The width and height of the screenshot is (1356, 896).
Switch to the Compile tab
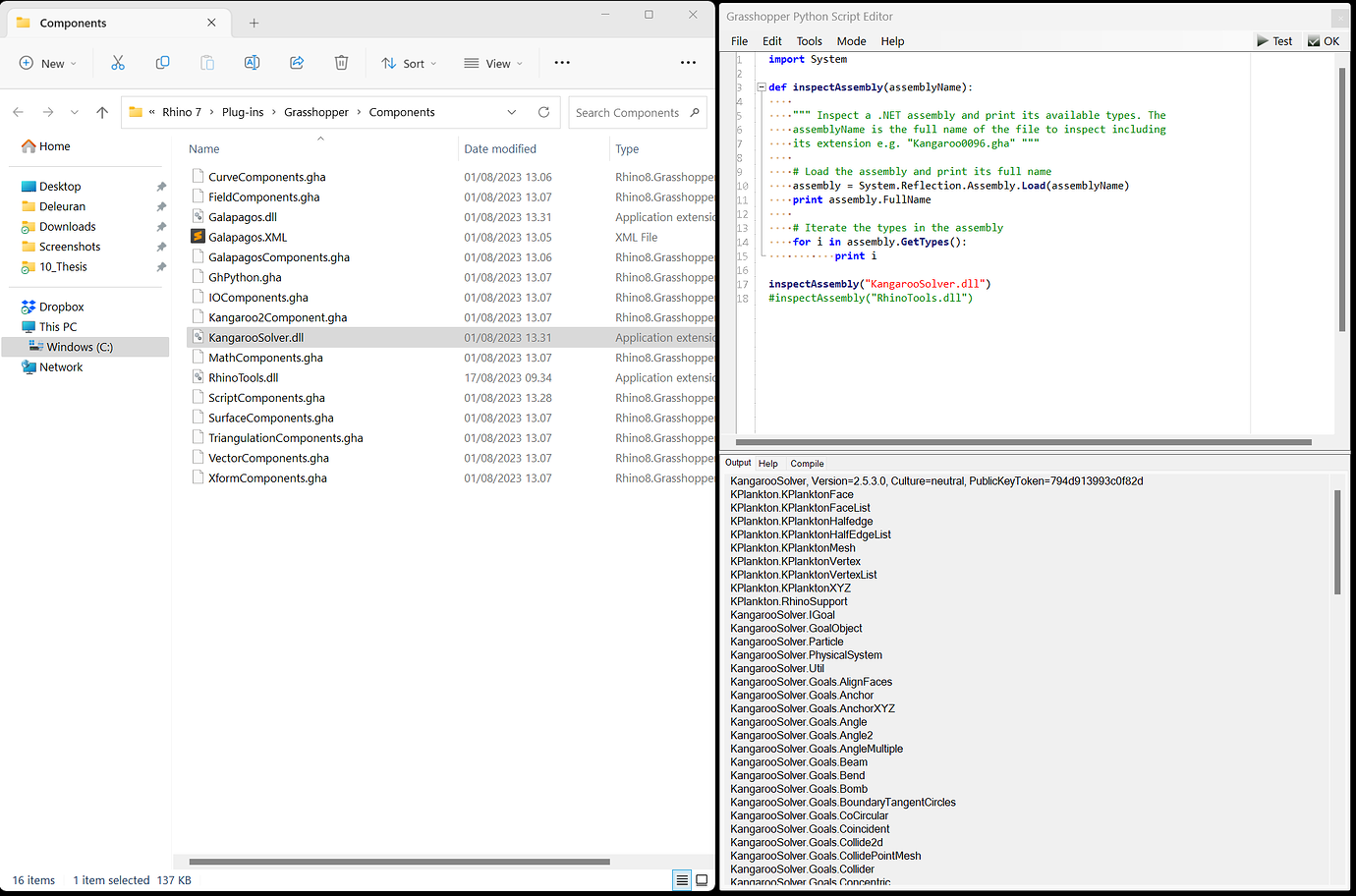pyautogui.click(x=807, y=463)
